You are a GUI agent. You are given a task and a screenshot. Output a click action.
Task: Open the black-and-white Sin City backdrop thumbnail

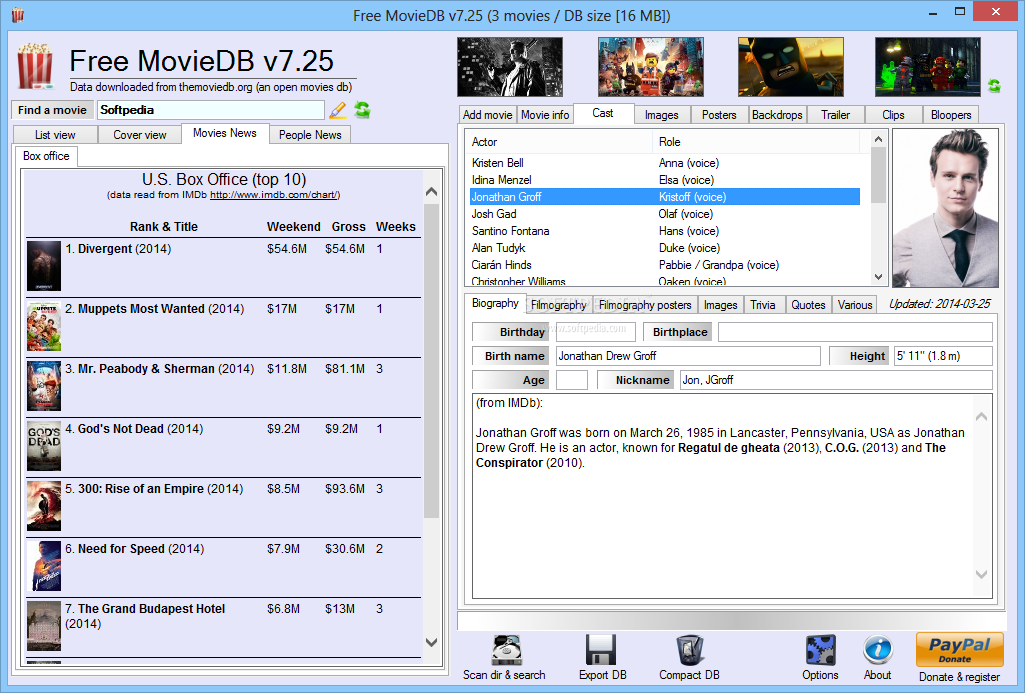pyautogui.click(x=510, y=67)
